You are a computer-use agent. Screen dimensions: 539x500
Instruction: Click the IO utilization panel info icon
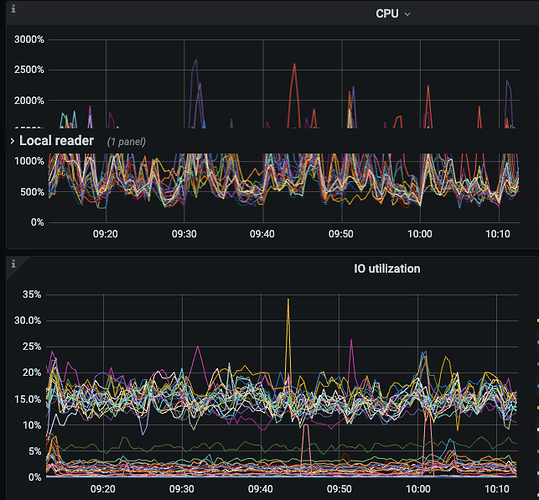click(x=13, y=264)
